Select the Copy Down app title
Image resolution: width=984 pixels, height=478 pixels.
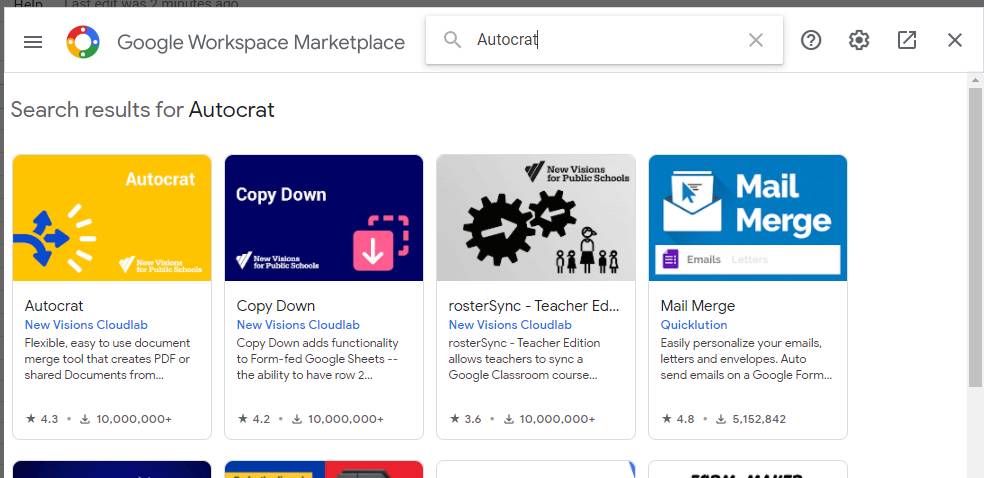tap(276, 306)
